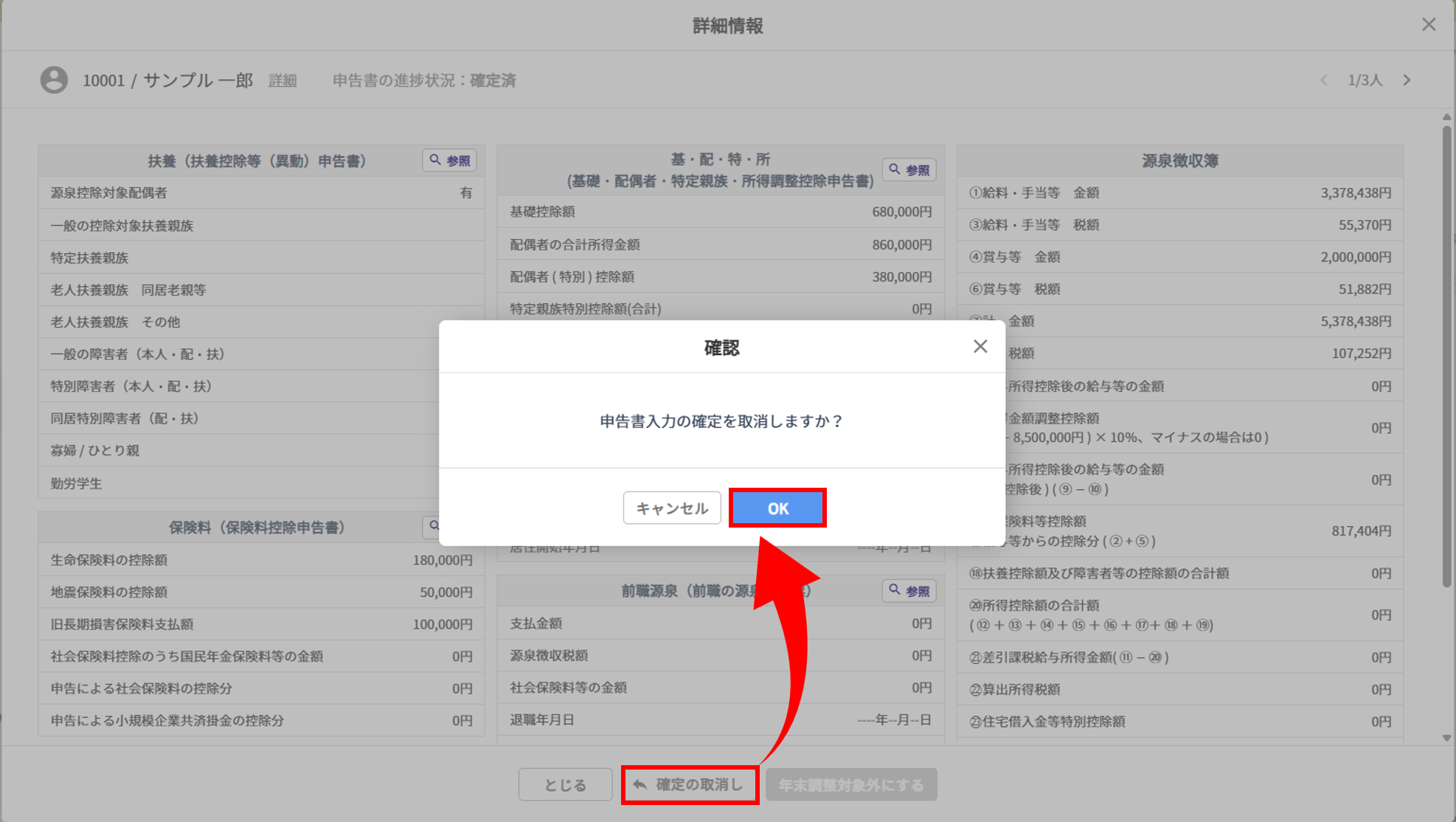Go to previous employee with left chevron

click(1323, 80)
